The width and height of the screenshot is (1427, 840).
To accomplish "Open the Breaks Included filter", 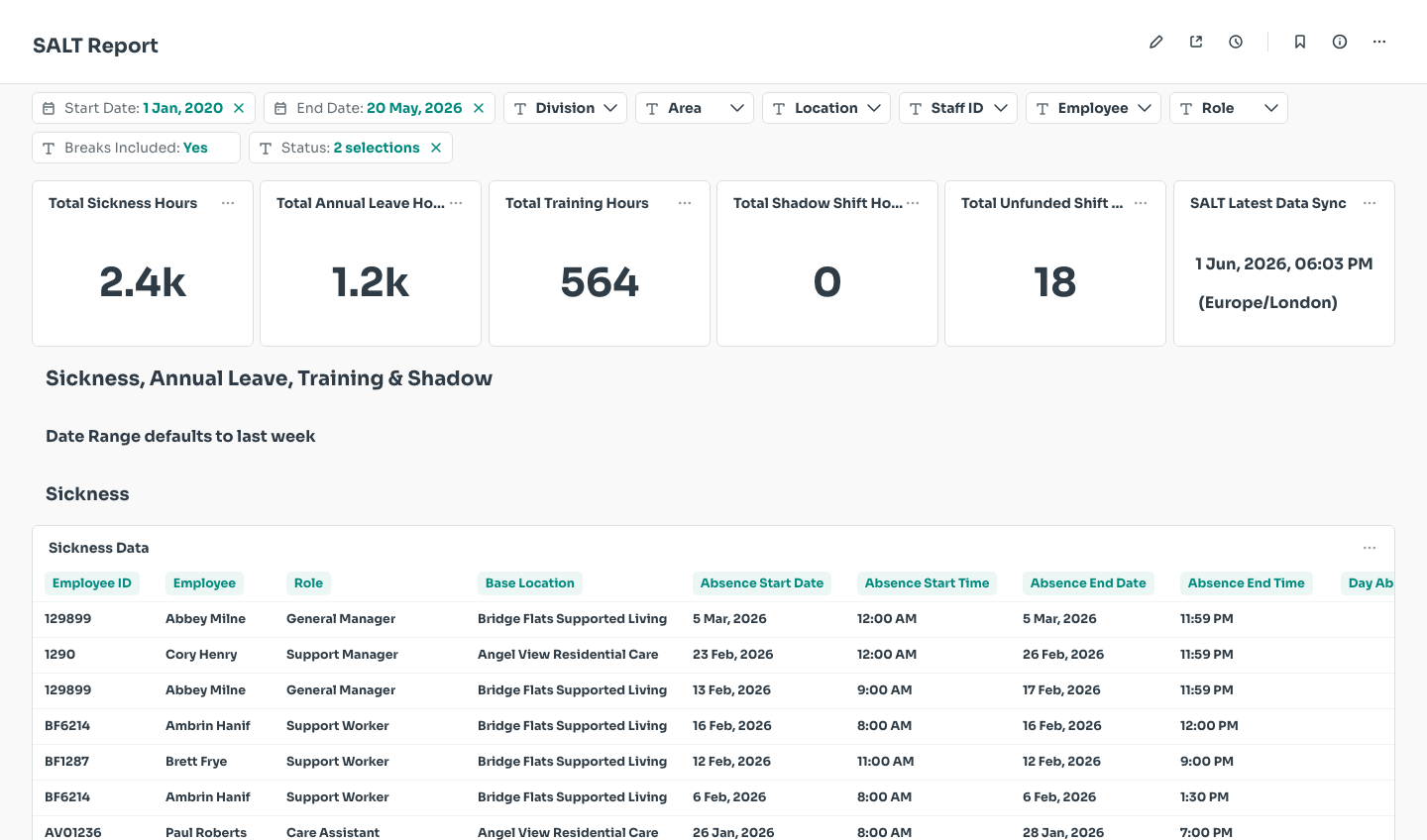I will (x=137, y=148).
